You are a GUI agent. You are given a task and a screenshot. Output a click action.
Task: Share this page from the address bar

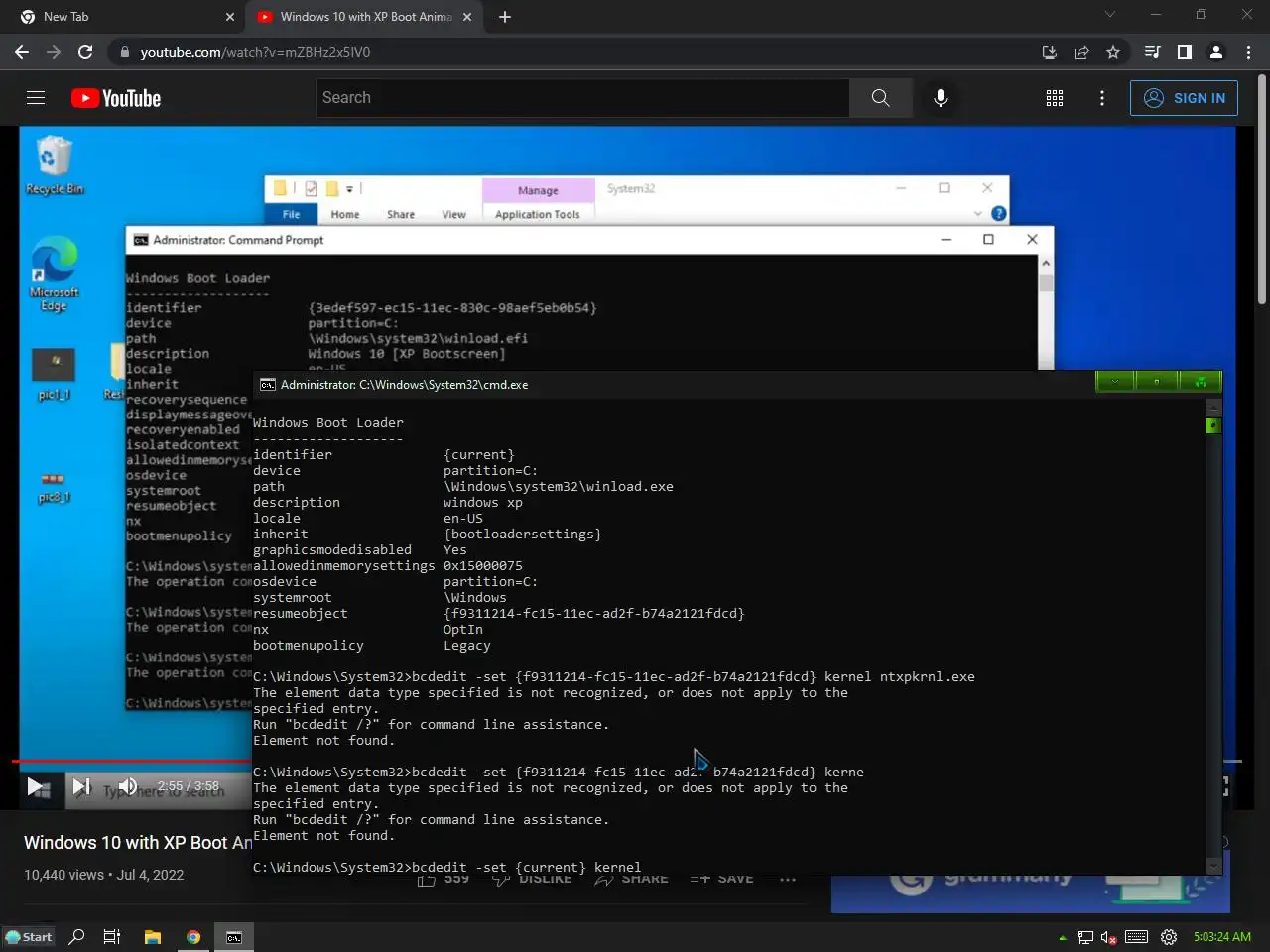point(1081,52)
